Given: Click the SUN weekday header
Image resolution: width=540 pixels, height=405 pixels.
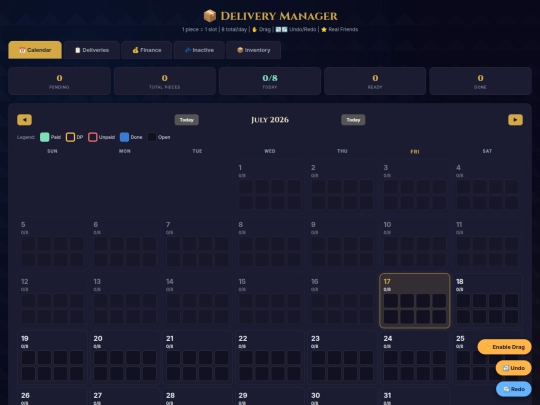Looking at the screenshot, I should [x=52, y=151].
